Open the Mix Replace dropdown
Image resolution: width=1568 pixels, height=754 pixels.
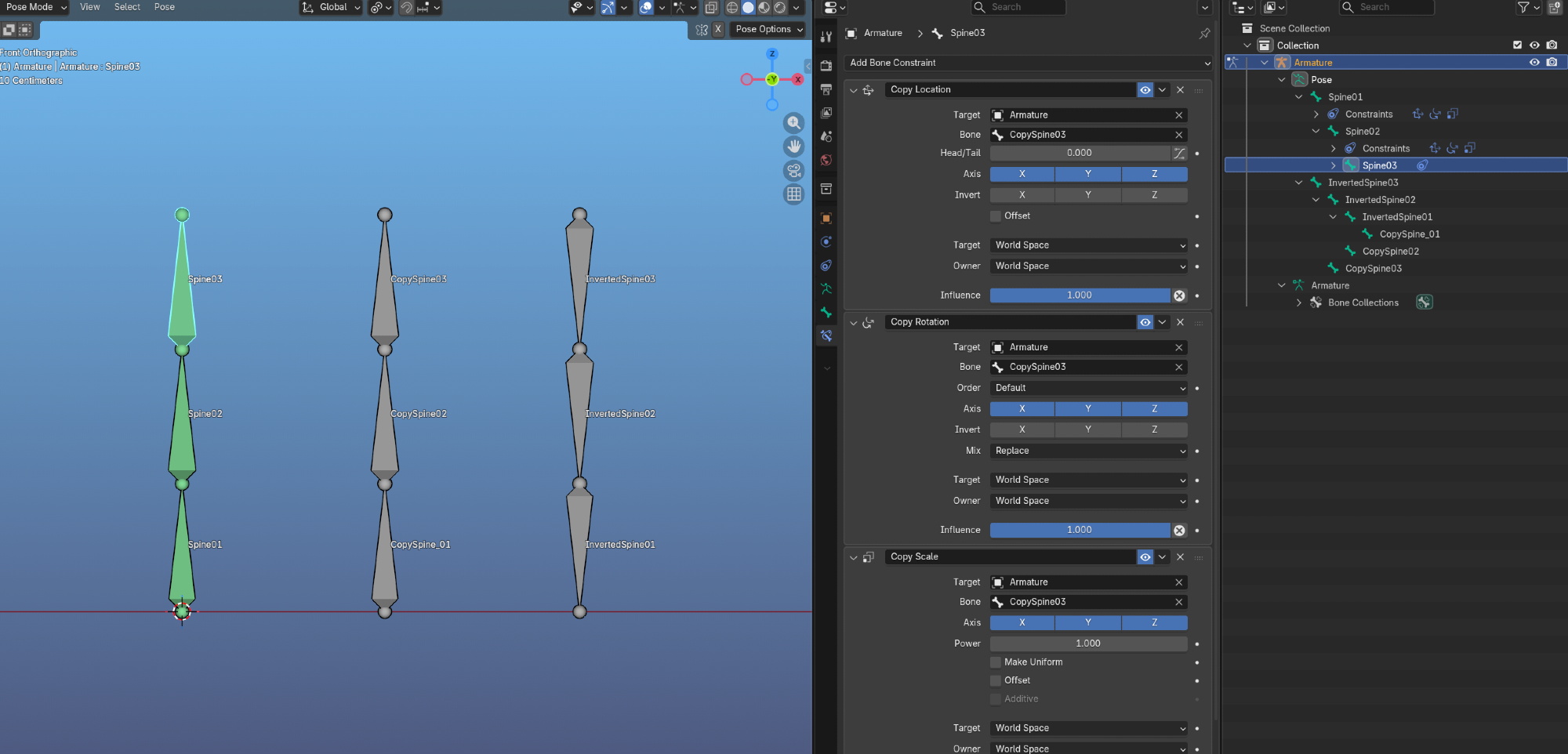pos(1088,451)
